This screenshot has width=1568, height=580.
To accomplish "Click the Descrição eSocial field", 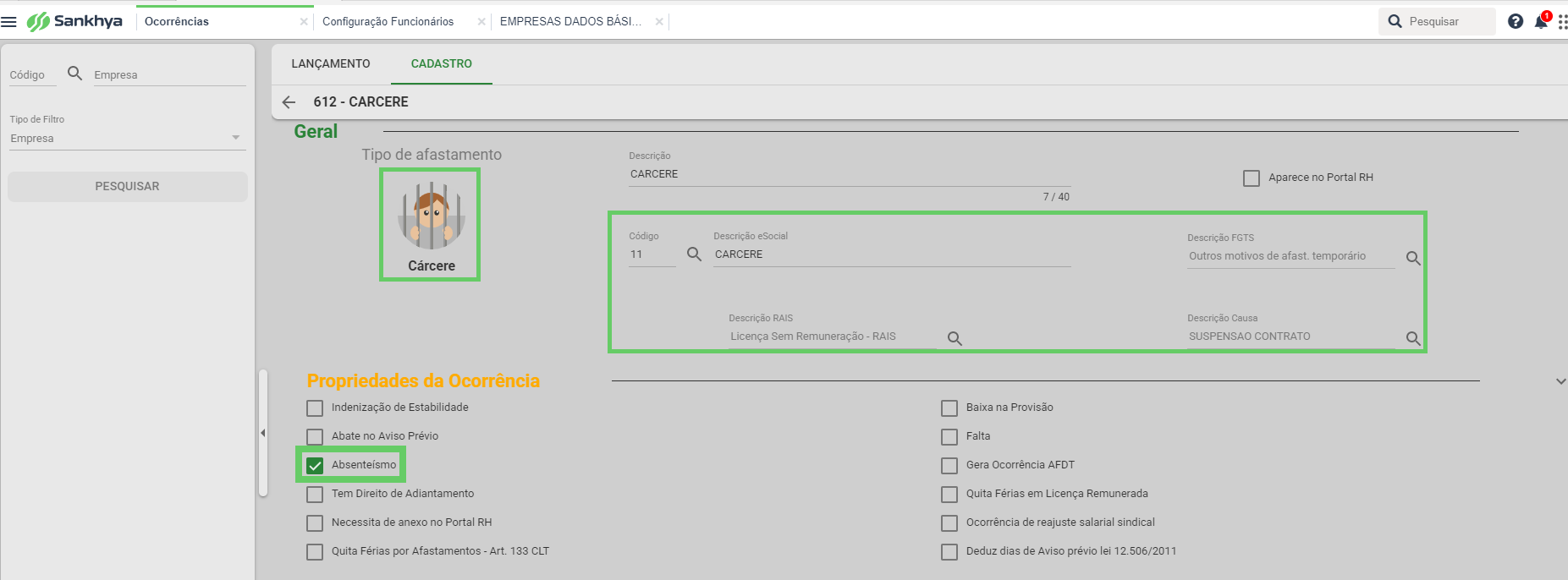I will point(892,254).
